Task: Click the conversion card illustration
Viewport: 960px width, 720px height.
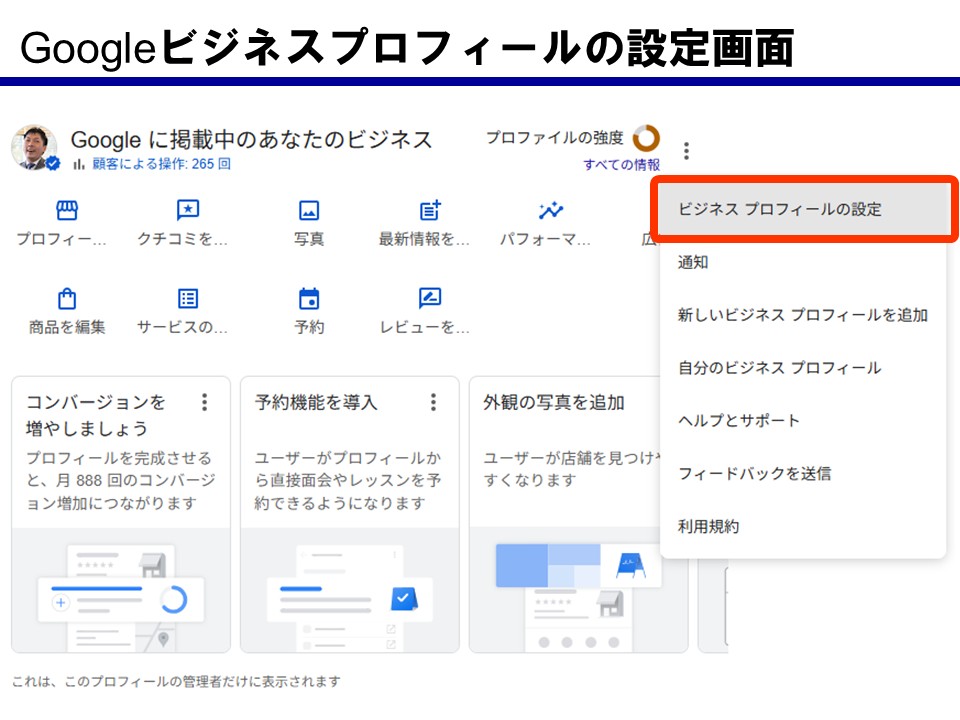Action: click(121, 590)
